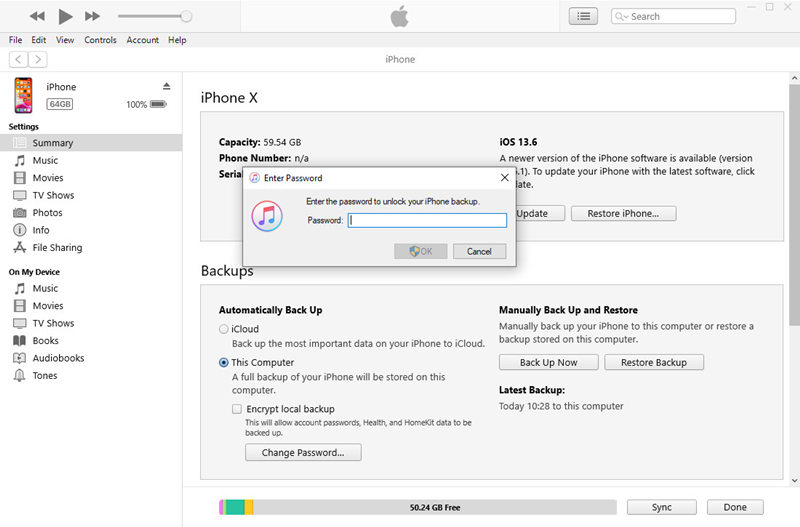Click Restore Backup button
The width and height of the screenshot is (800, 527).
point(654,362)
